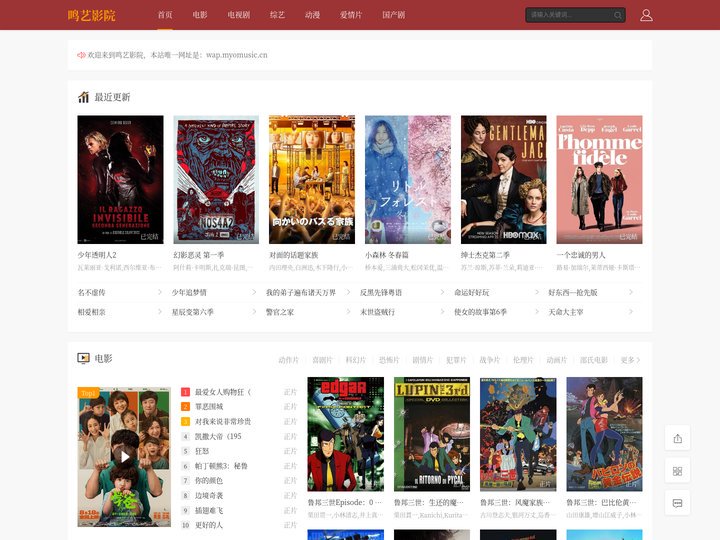This screenshot has width=720, height=540.
Task: Open the 对面的话题家族 poster
Action: pyautogui.click(x=312, y=180)
